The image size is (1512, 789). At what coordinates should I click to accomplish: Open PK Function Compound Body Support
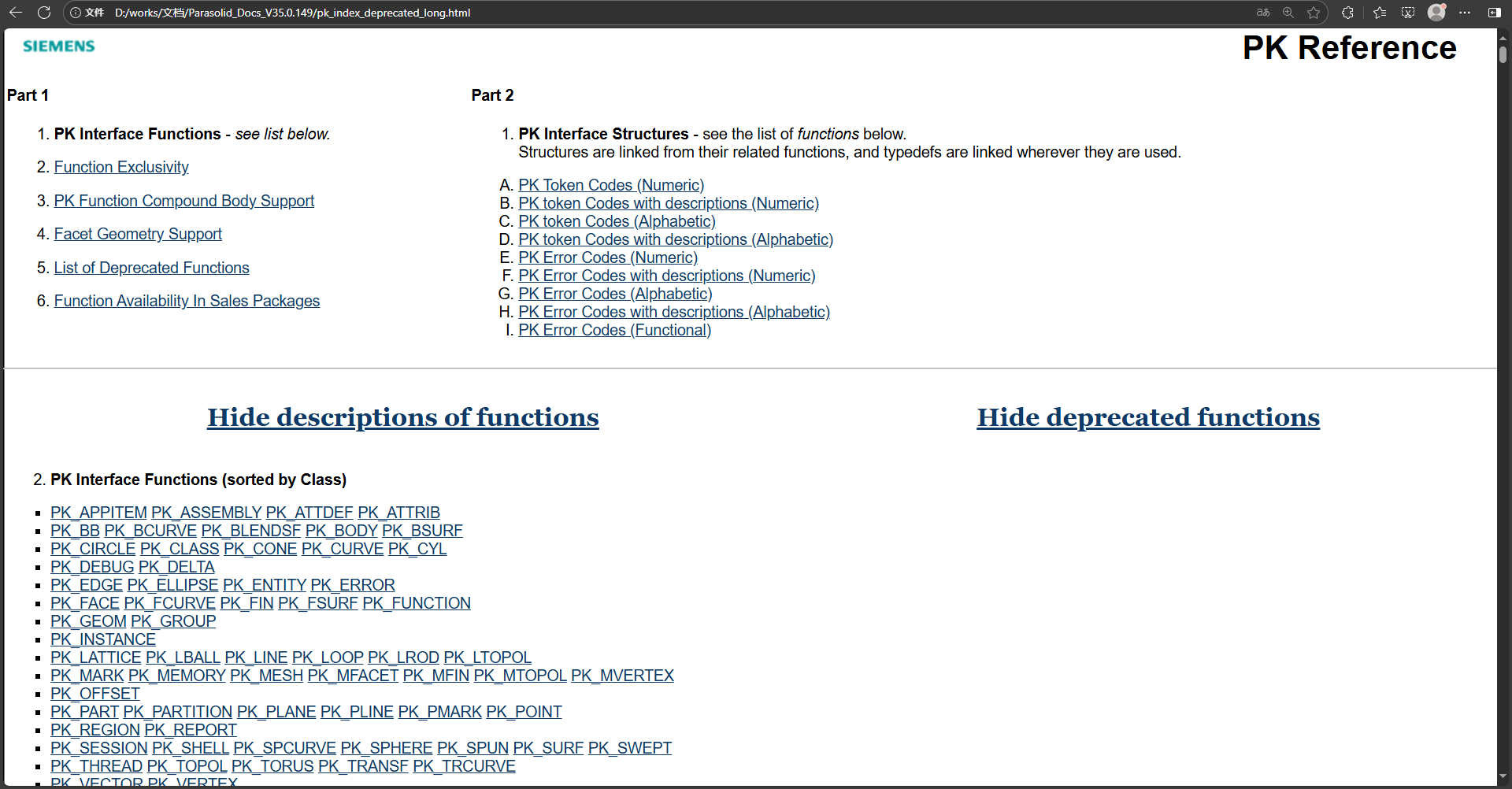[183, 201]
